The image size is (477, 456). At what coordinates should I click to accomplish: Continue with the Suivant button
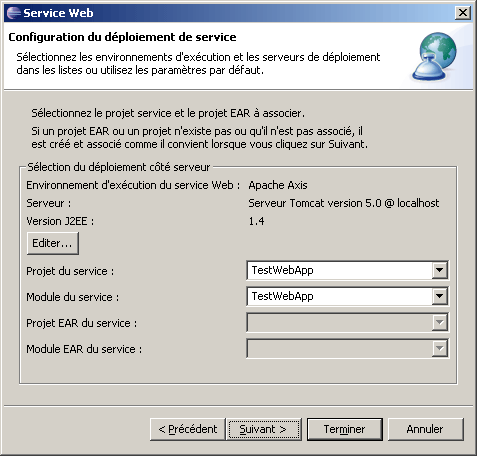264,429
